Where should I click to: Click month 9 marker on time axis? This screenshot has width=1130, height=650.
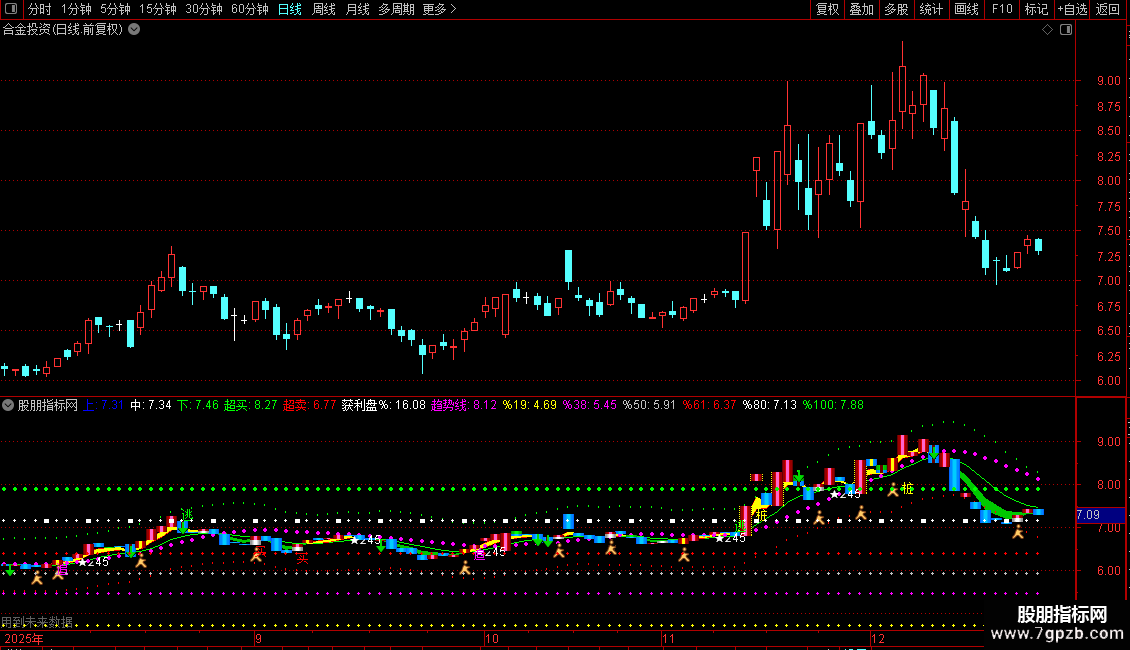coord(258,638)
